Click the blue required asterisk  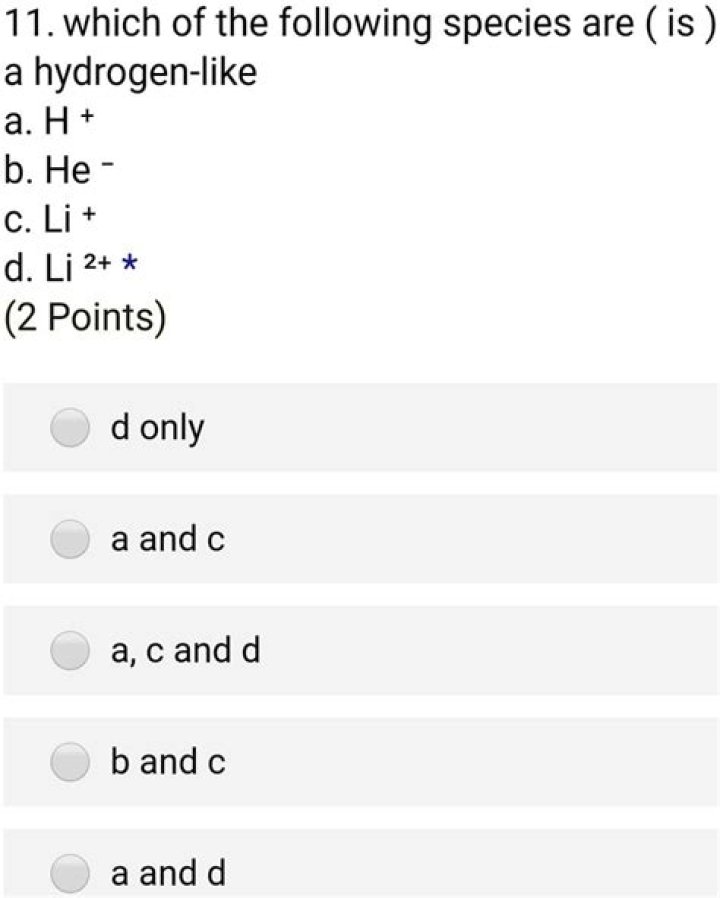coord(129,265)
